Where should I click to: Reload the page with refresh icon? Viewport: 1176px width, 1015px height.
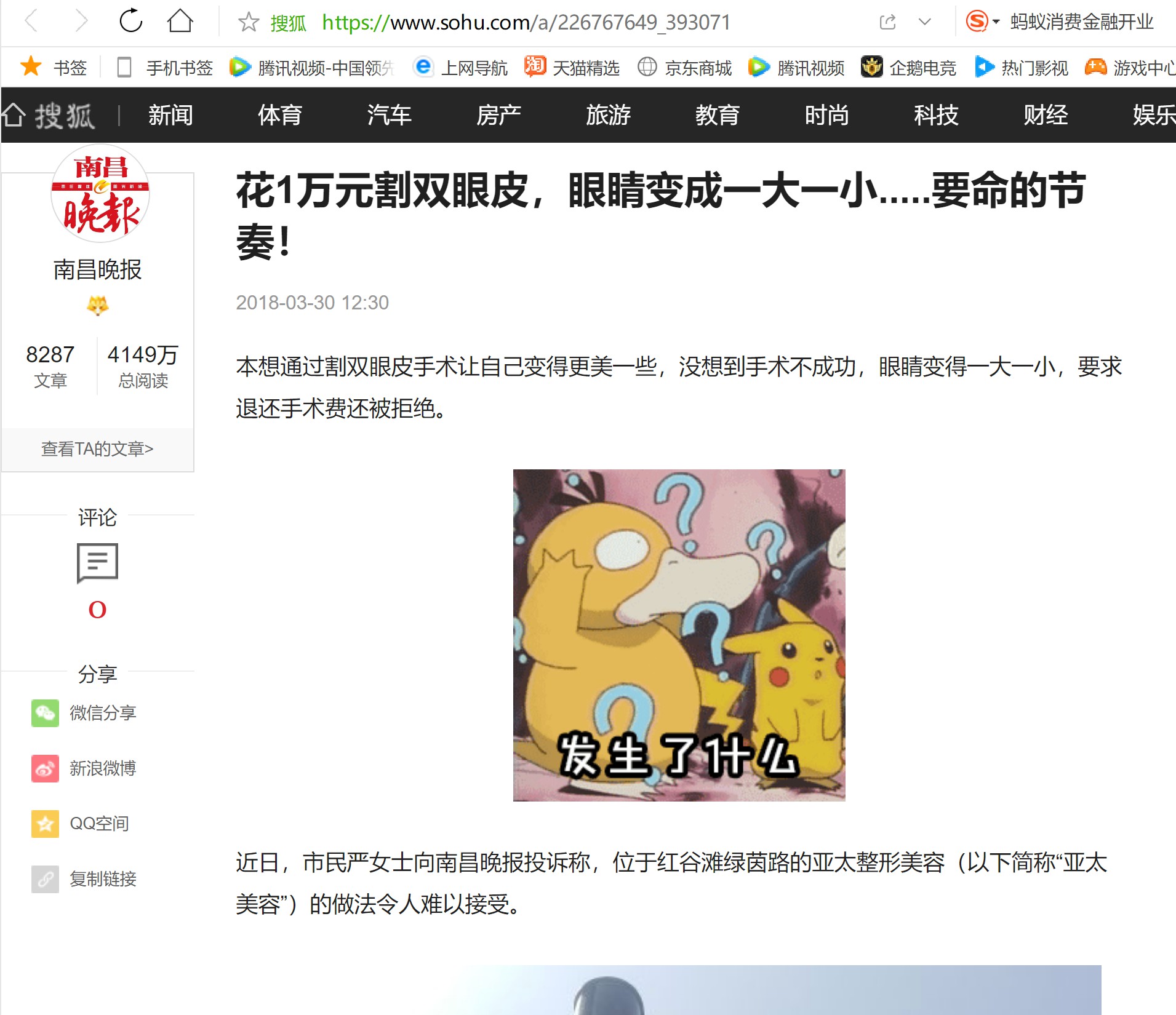(130, 22)
